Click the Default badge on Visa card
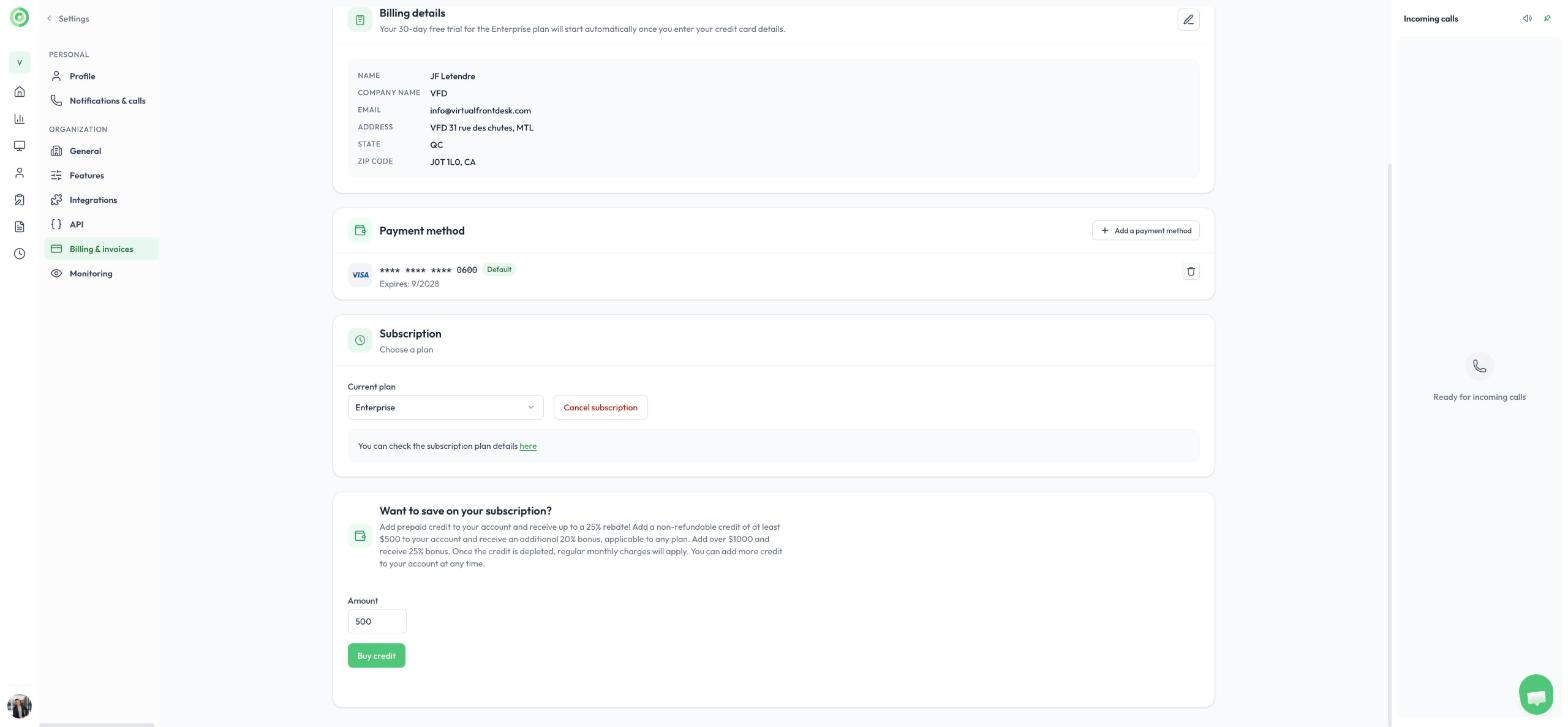 (499, 269)
